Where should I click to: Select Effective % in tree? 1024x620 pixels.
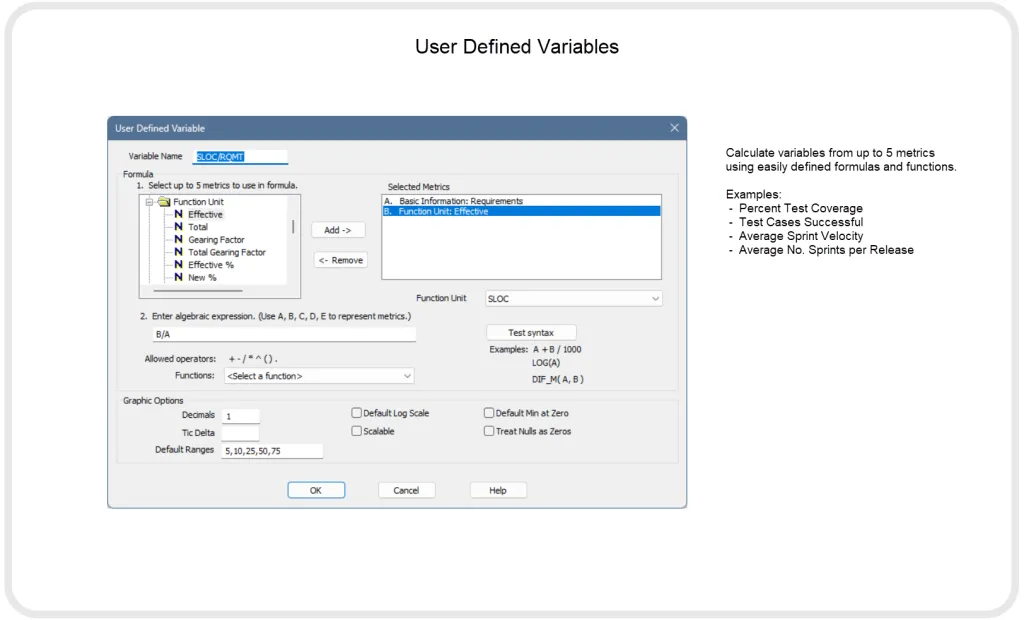210,265
